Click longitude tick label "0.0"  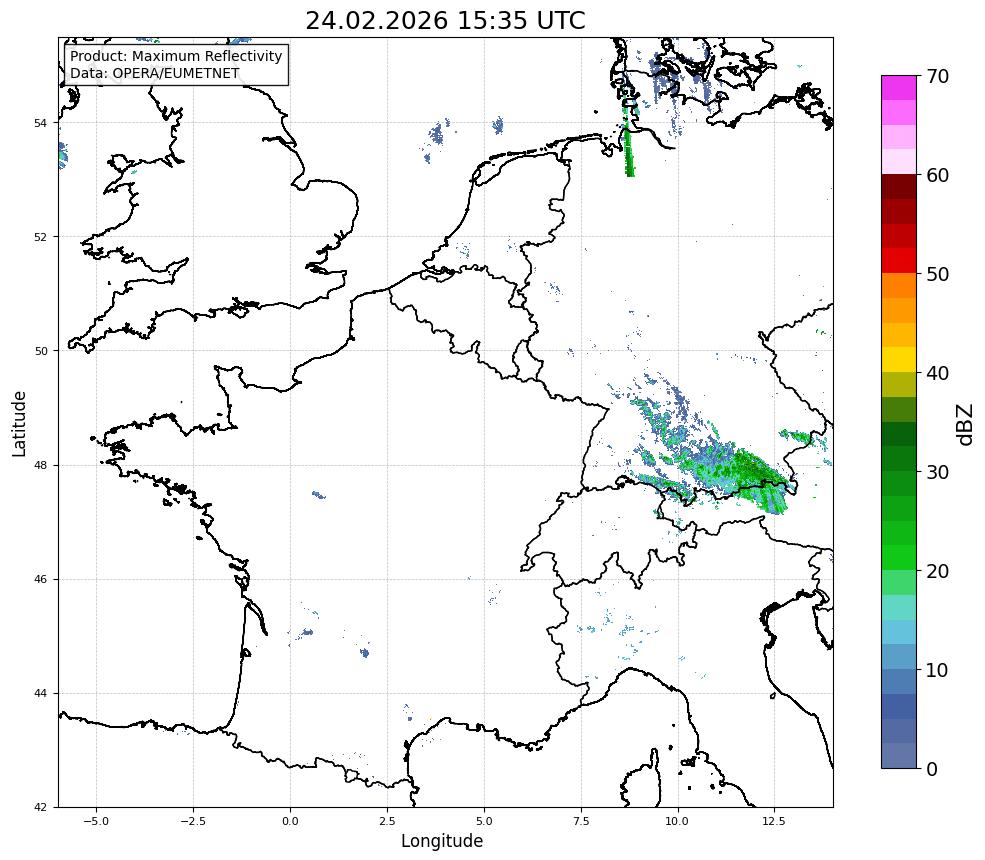(290, 821)
